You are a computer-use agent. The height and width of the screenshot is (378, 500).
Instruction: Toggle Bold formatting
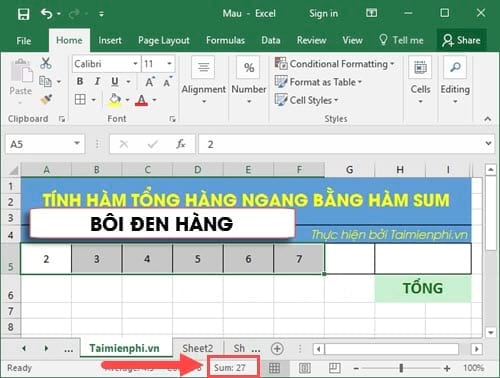coord(80,81)
